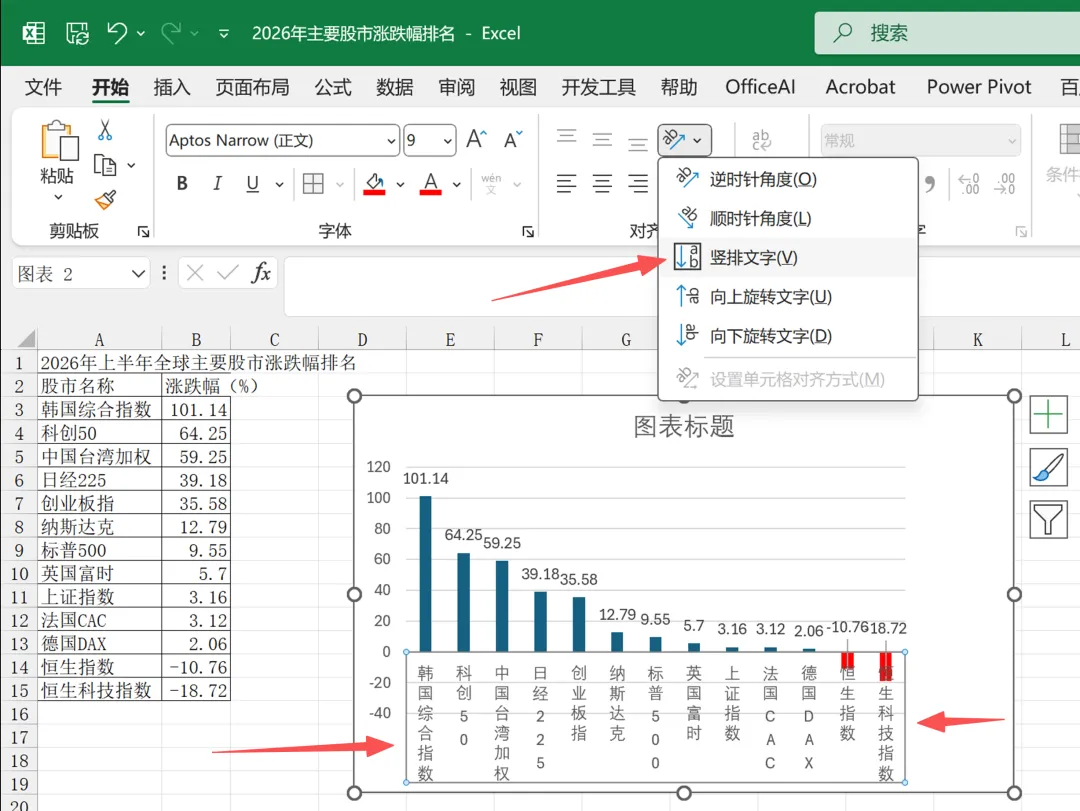1080x811 pixels.
Task: Toggle italic formatting
Action: pos(218,183)
